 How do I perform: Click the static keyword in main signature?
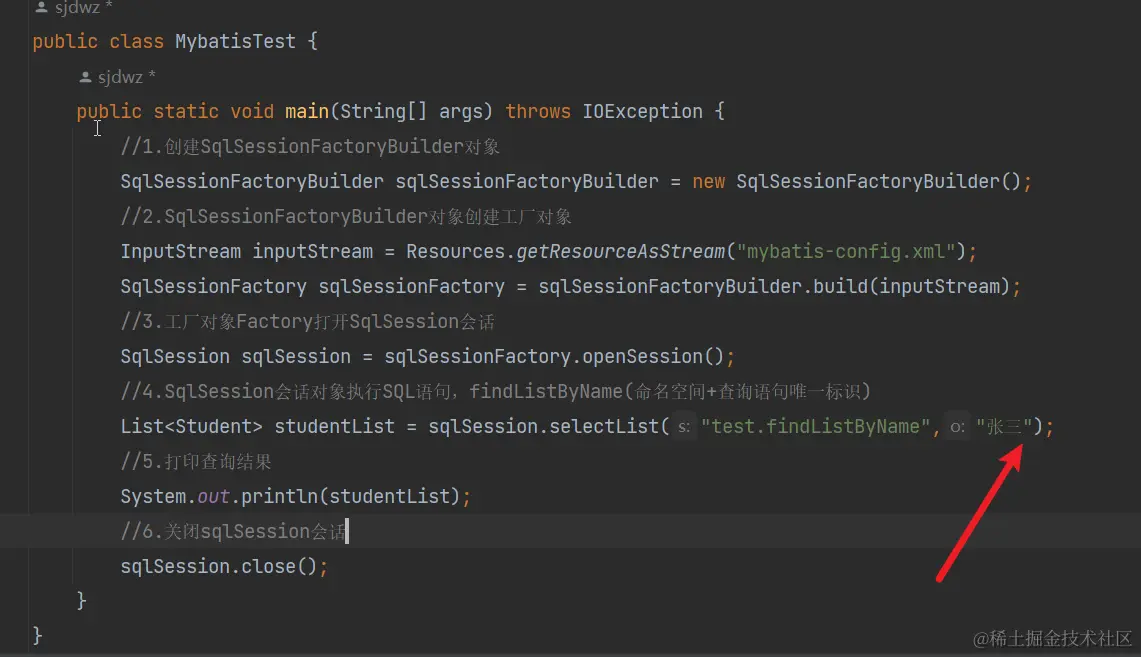[x=186, y=111]
